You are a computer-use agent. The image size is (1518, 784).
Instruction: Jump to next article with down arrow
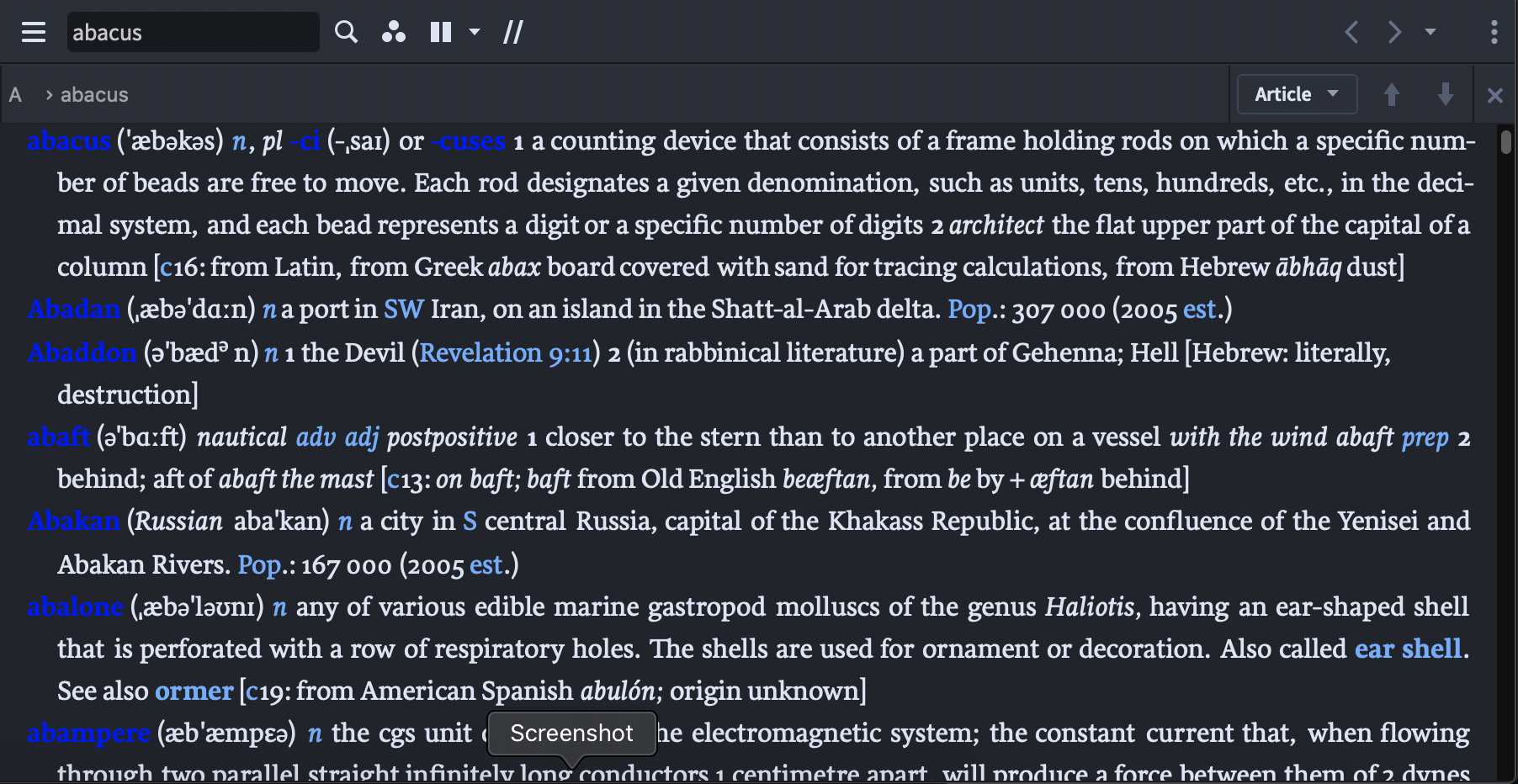[1446, 94]
